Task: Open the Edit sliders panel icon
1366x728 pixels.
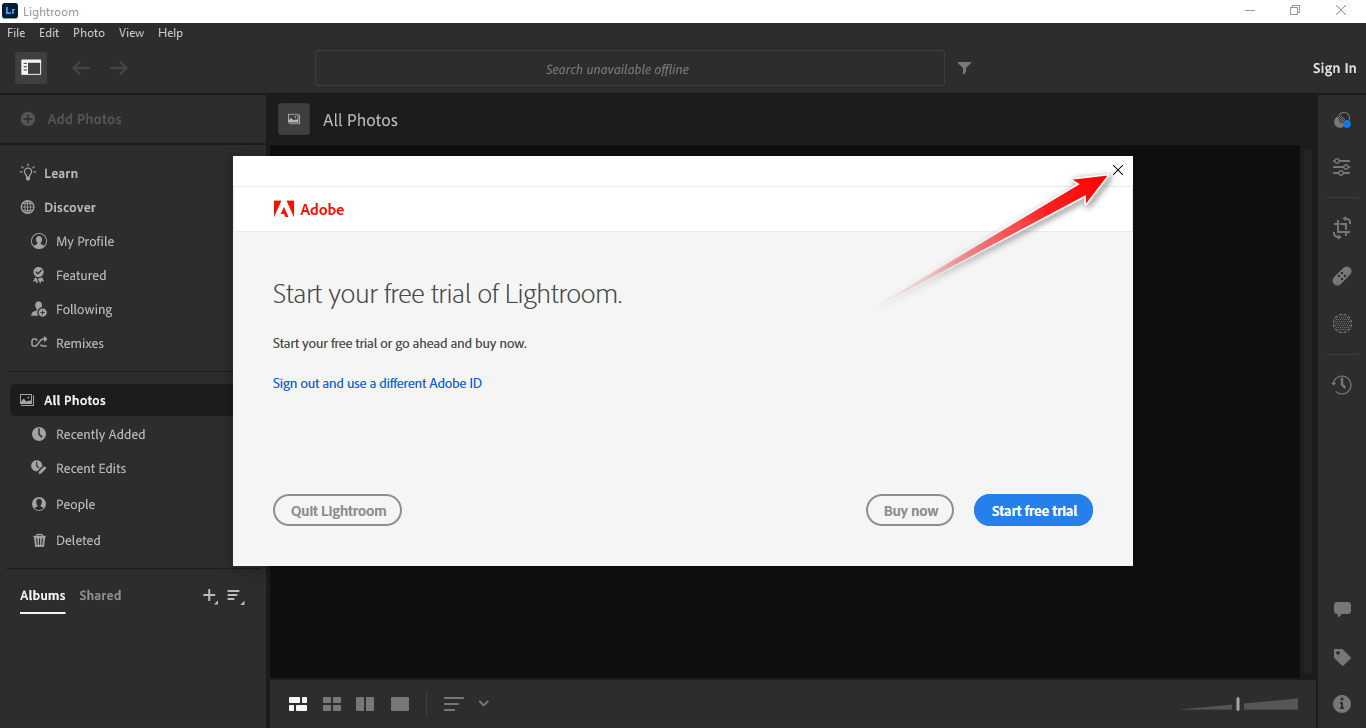Action: pyautogui.click(x=1342, y=167)
